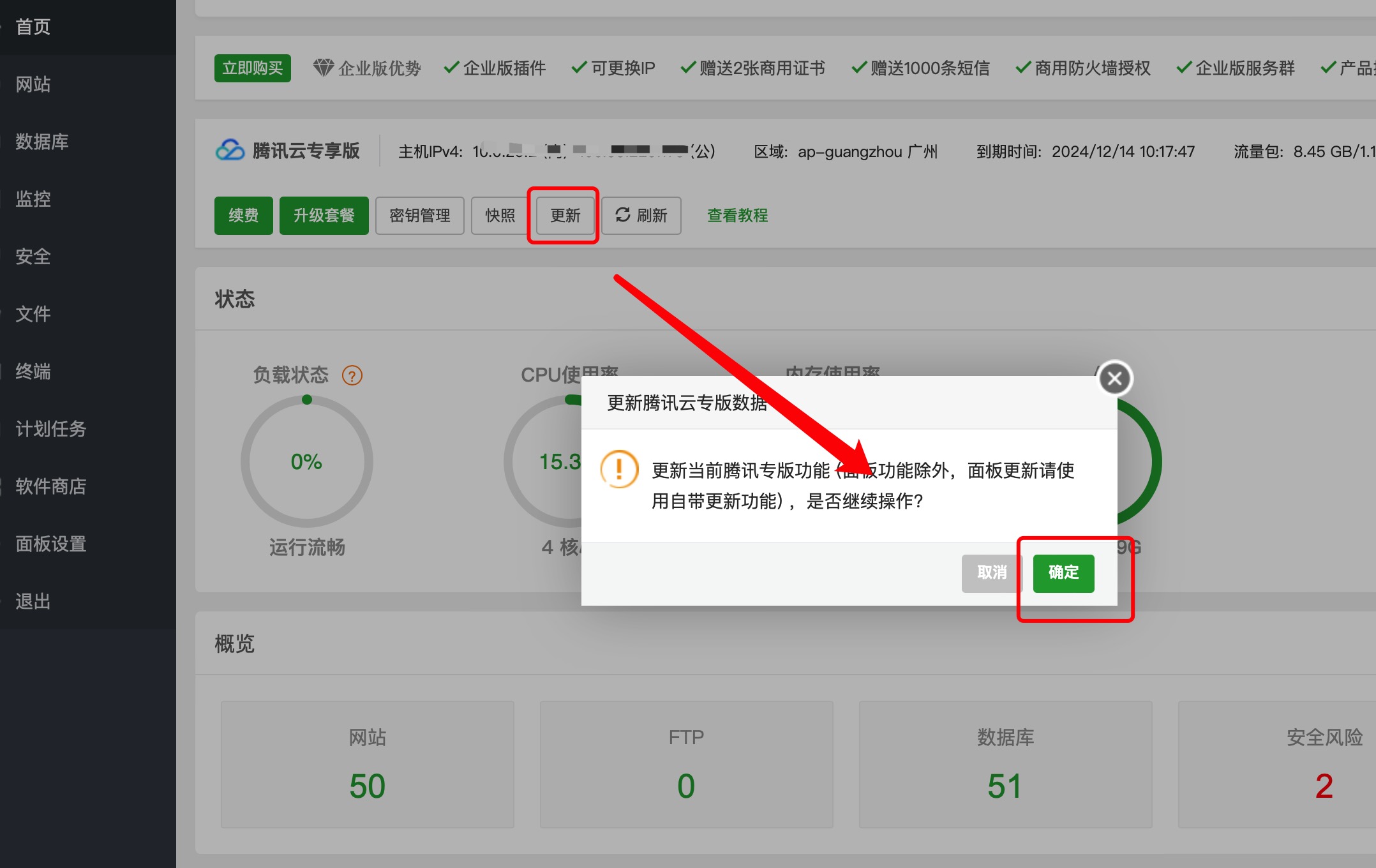Click the Tencent Cloud logo icon

pos(230,151)
